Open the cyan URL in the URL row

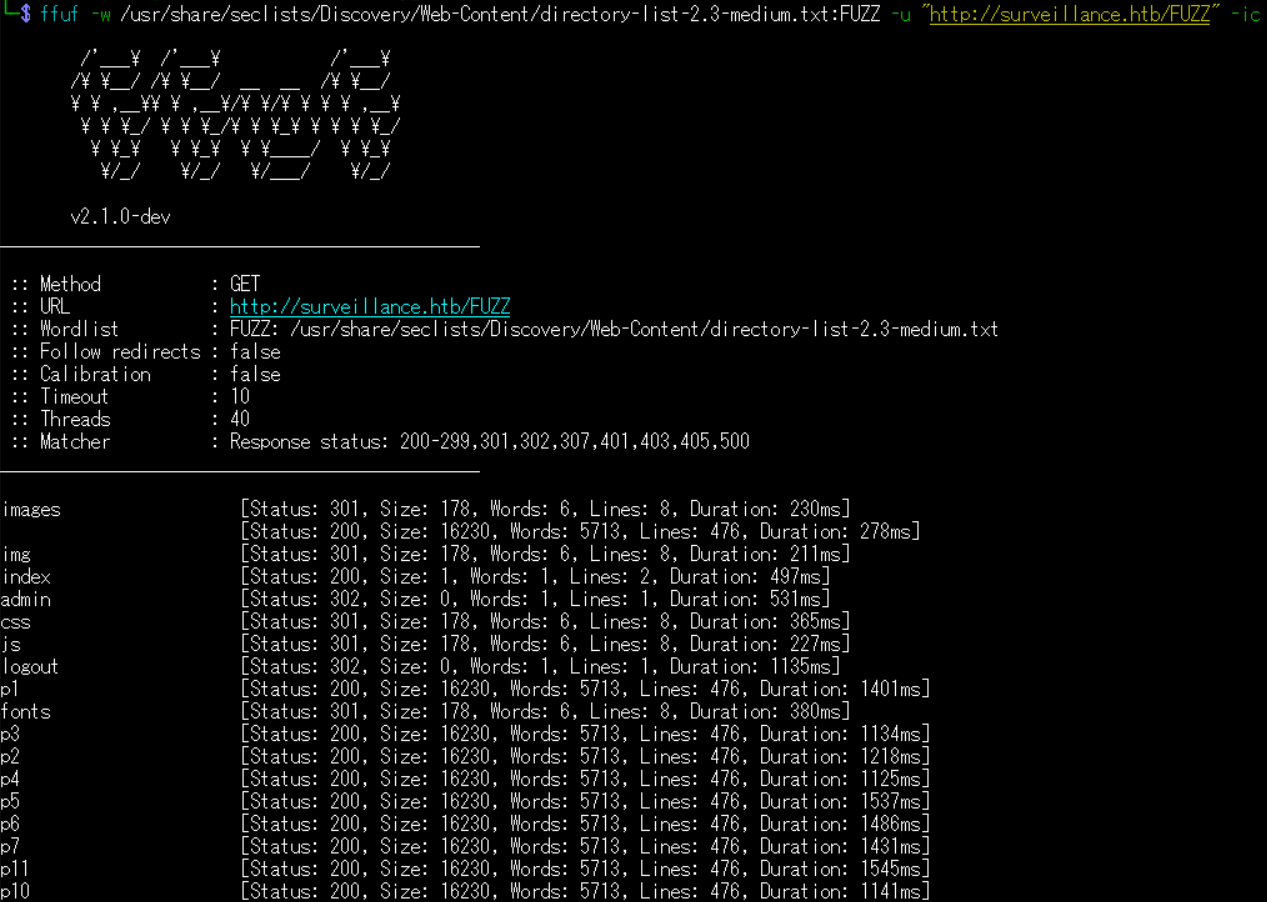(x=369, y=307)
